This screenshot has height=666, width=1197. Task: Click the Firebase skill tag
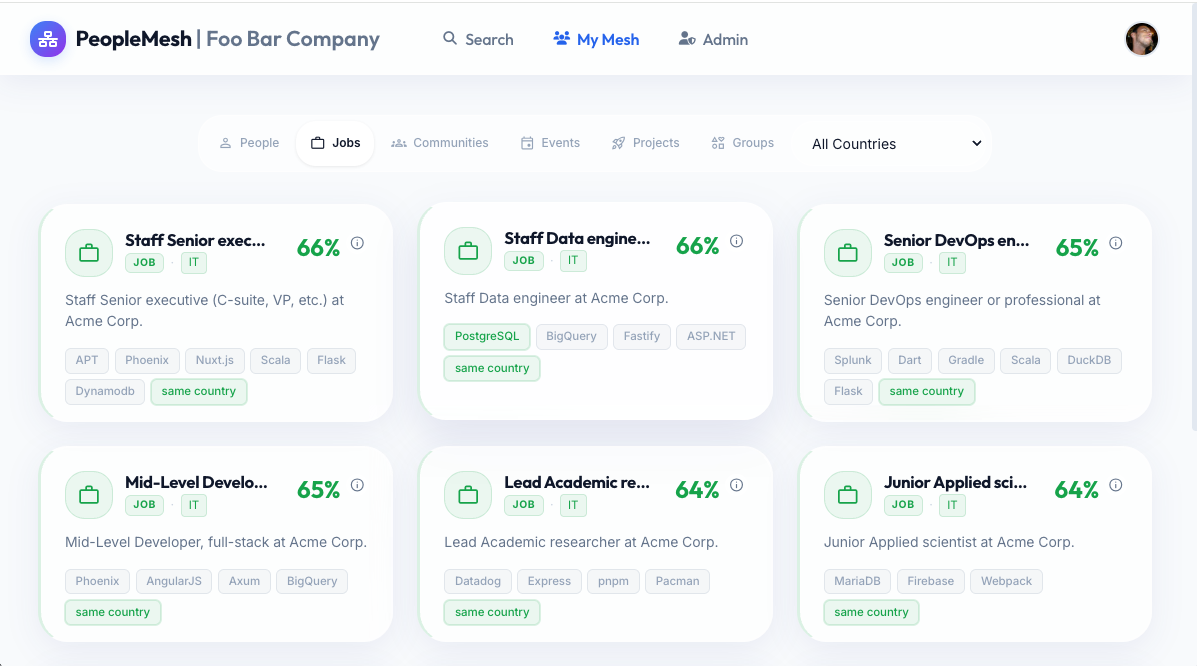point(931,581)
